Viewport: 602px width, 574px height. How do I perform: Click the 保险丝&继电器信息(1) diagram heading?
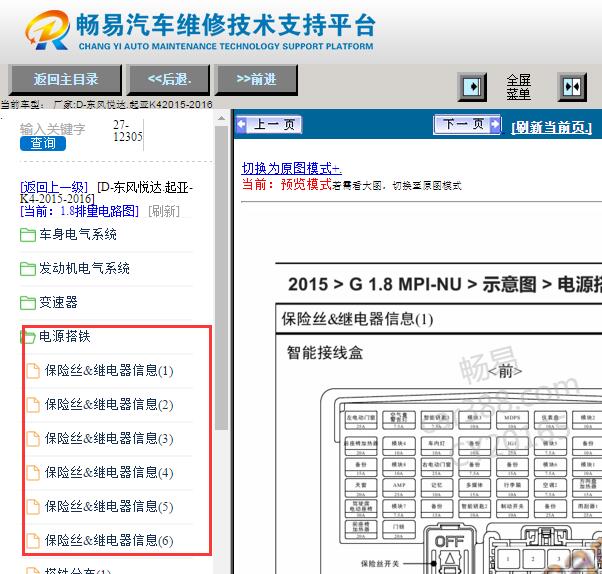357,319
